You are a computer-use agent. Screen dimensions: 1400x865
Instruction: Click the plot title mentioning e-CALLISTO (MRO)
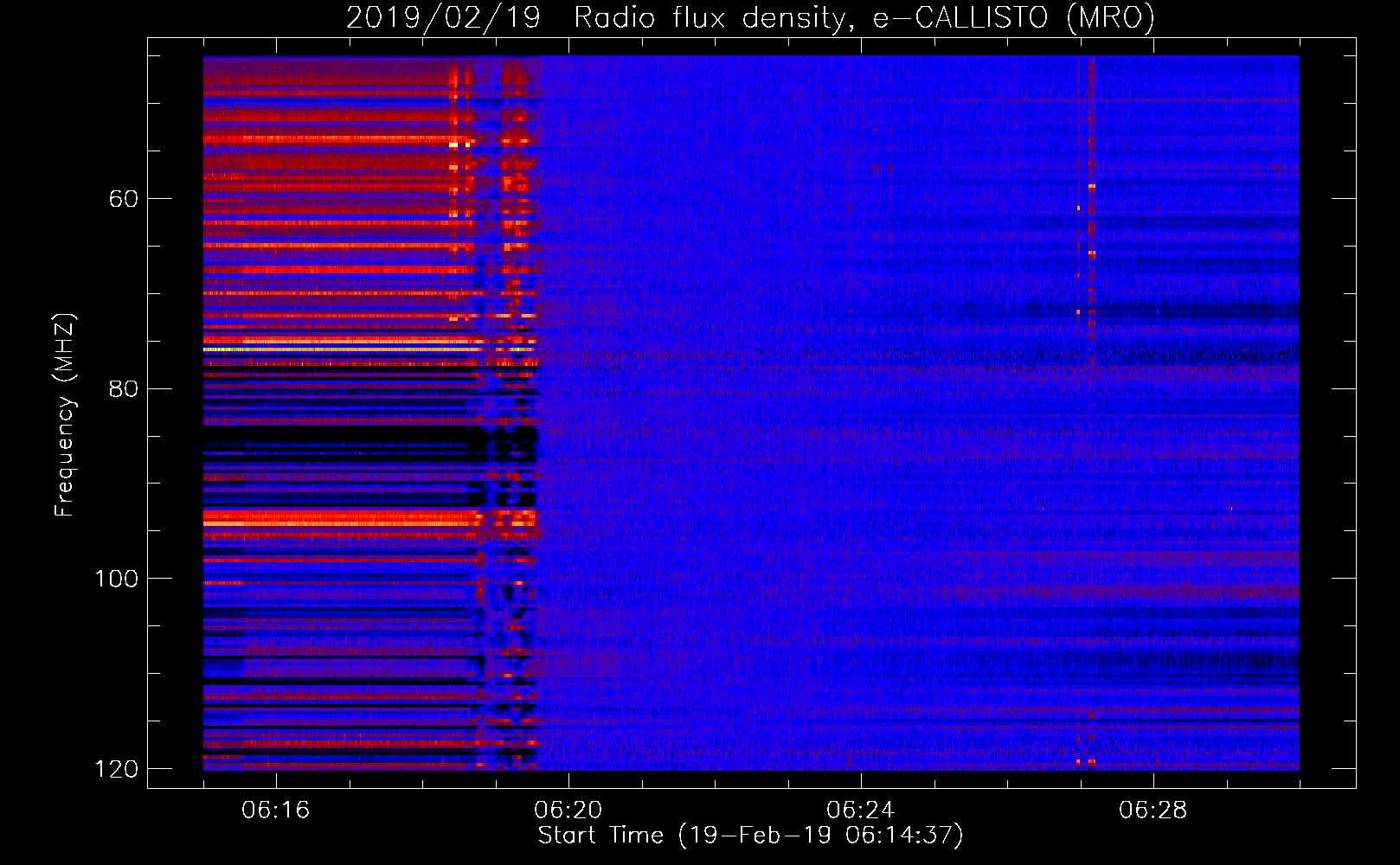750,18
